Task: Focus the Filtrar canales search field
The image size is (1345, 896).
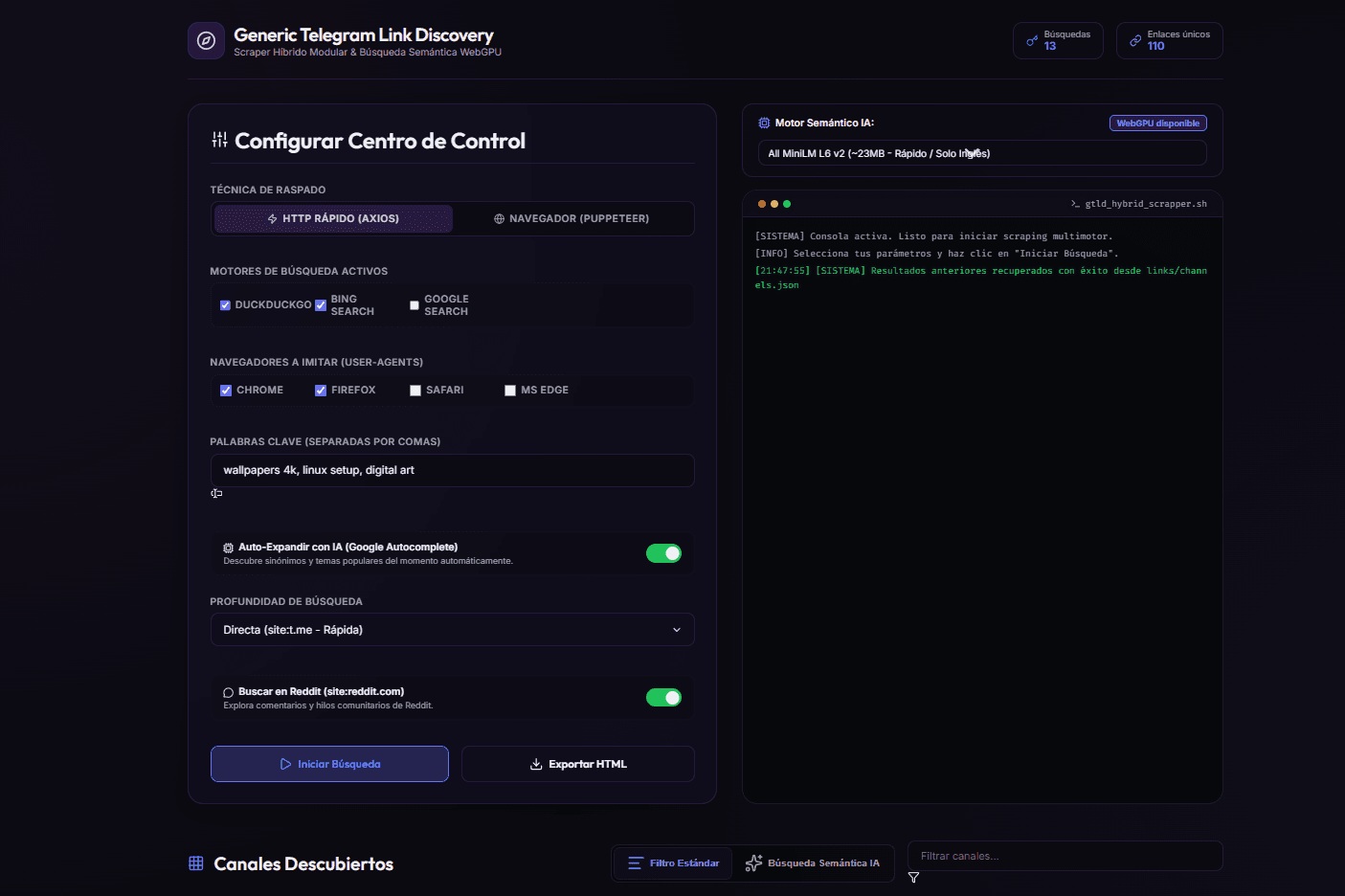Action: (1065, 856)
